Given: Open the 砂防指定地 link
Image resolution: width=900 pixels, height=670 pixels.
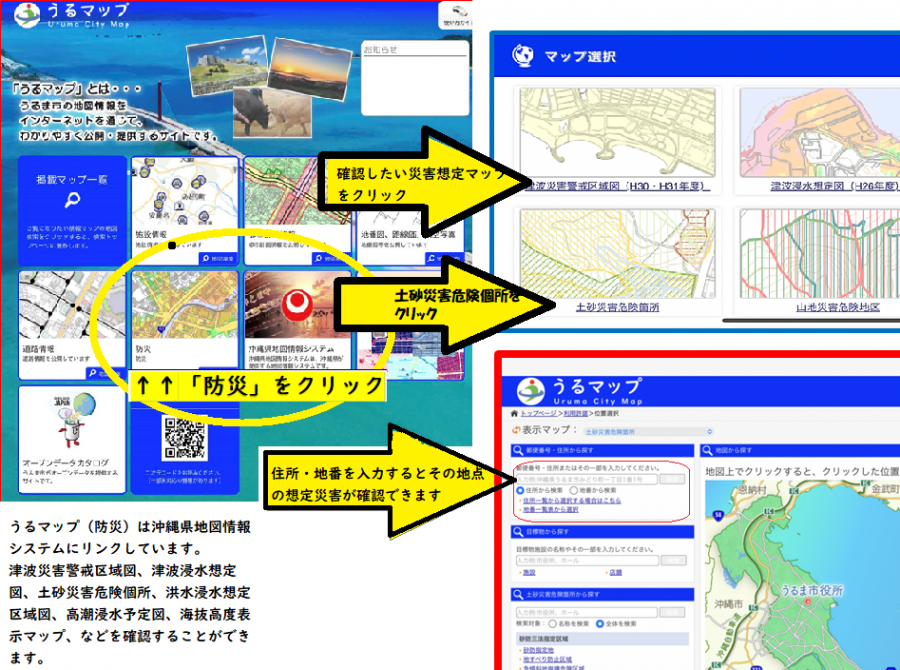Looking at the screenshot, I should [x=538, y=650].
